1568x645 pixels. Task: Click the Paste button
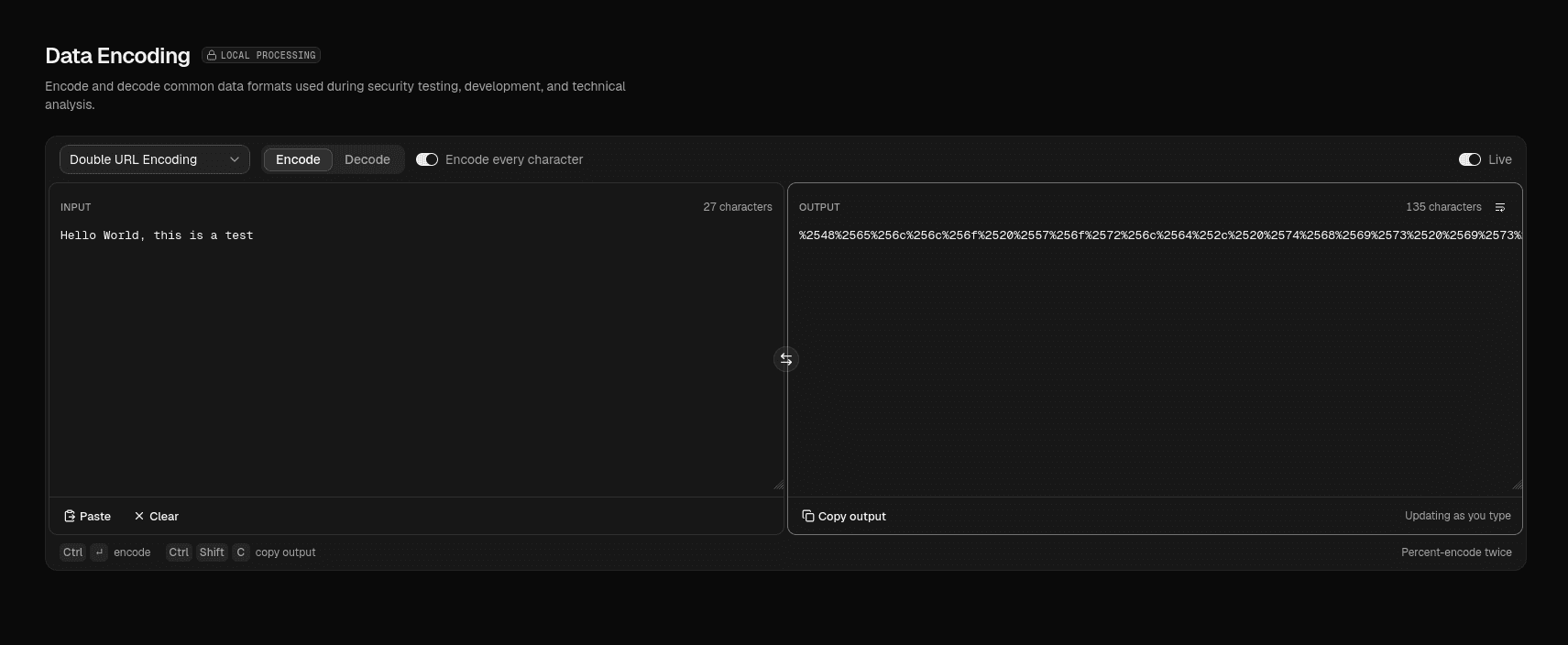[x=87, y=516]
